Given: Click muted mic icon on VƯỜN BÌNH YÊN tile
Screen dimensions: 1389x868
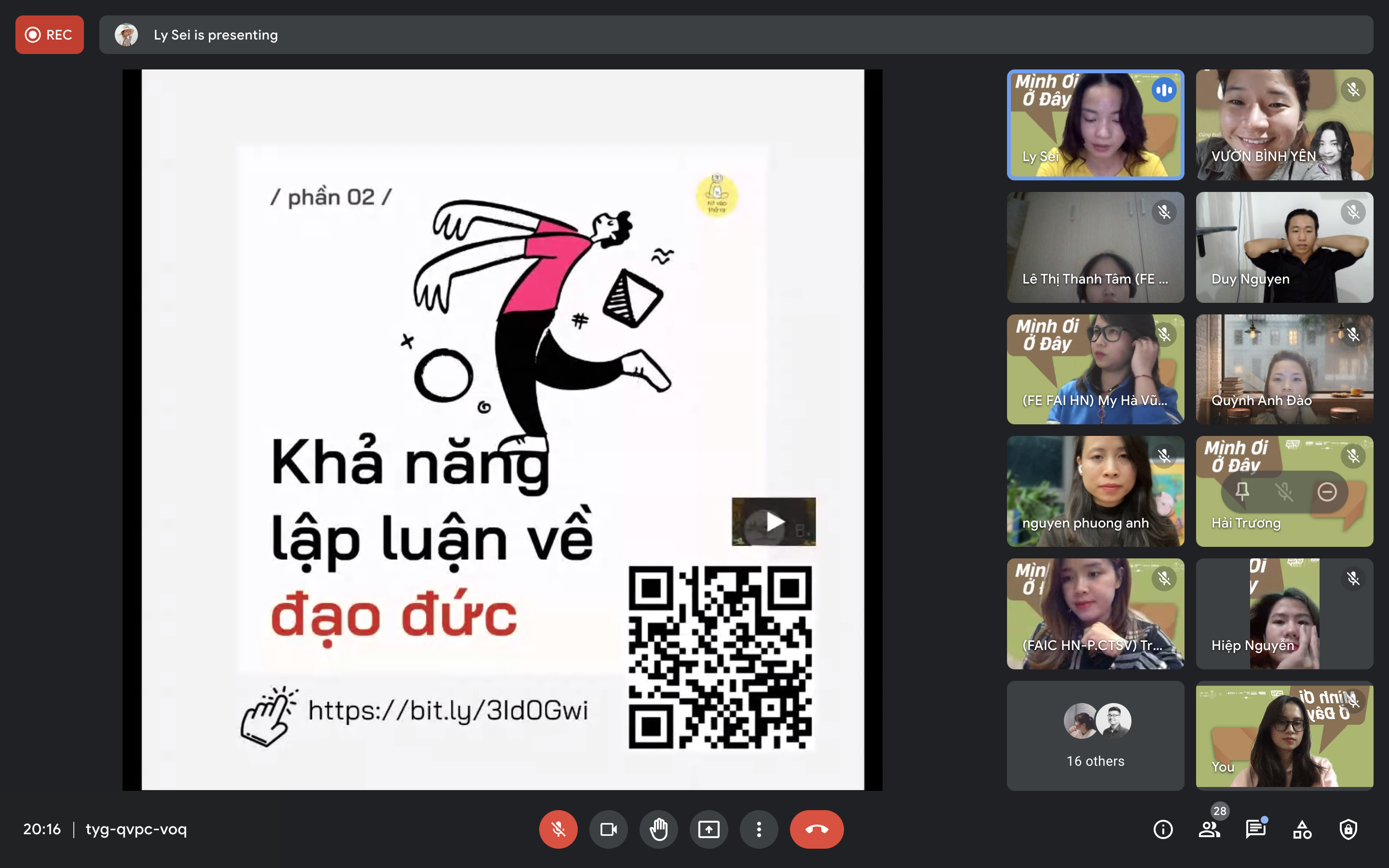Looking at the screenshot, I should coord(1353,90).
